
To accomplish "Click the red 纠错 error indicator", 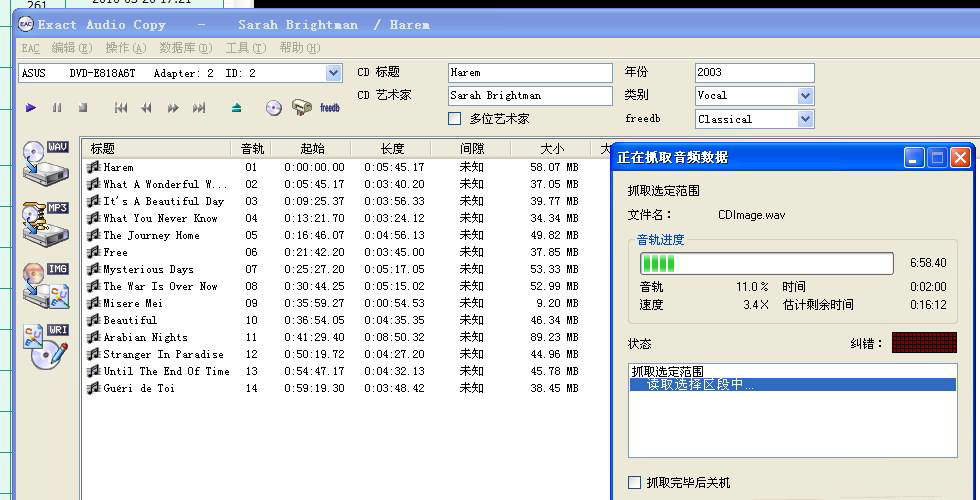I will 924,342.
